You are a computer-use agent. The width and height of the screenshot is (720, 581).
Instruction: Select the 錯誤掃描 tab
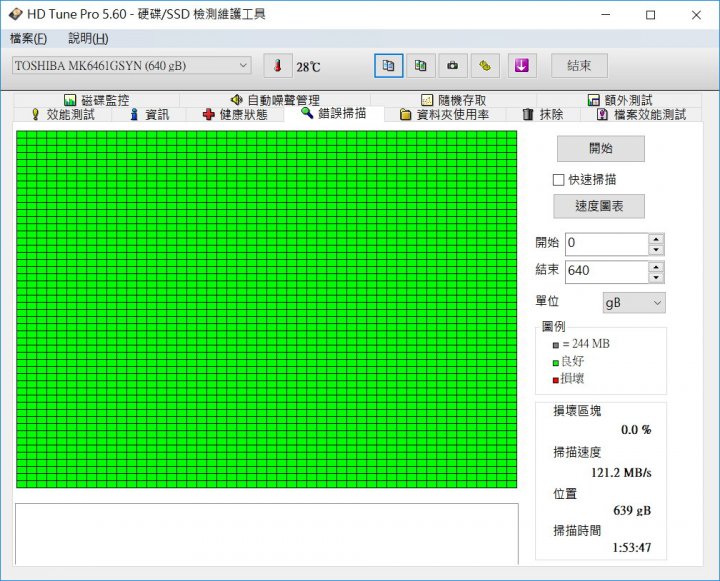tap(334, 113)
